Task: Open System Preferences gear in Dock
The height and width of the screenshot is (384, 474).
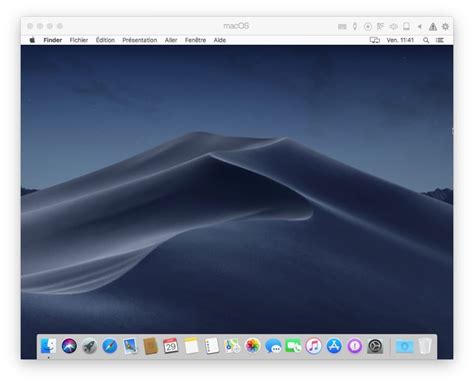Action: tap(375, 346)
